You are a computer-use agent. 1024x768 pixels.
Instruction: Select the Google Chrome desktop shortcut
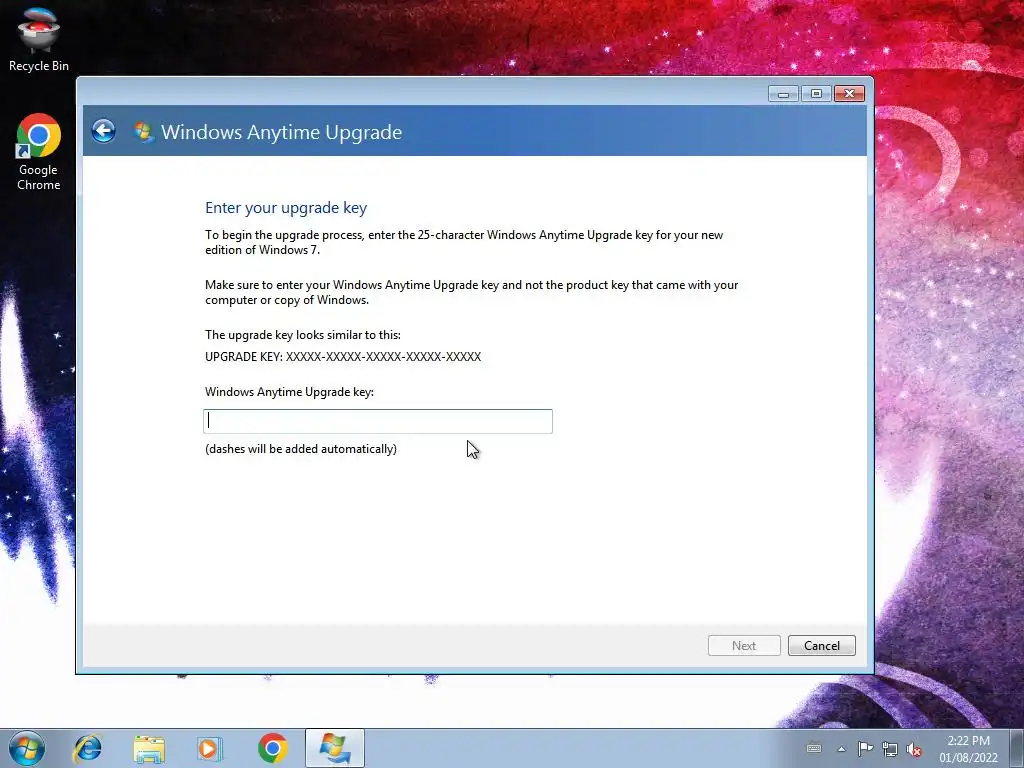(x=39, y=152)
